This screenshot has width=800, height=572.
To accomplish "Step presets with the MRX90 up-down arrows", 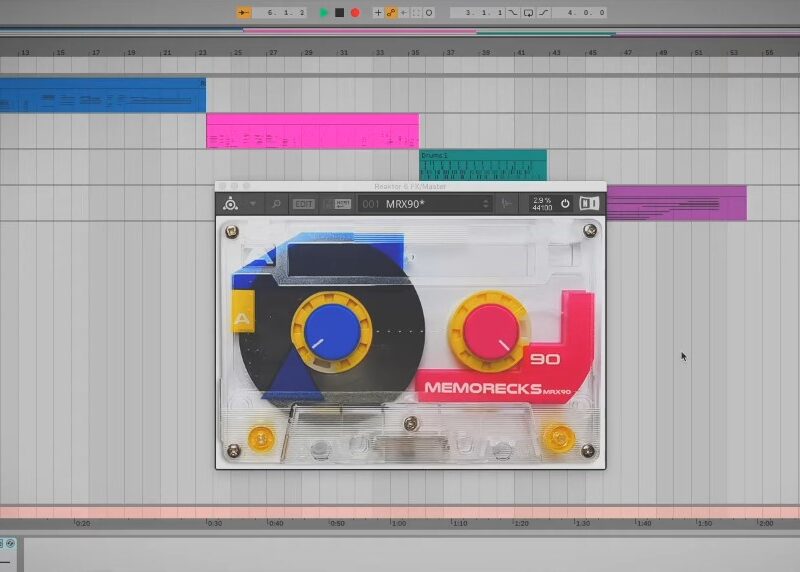I will tap(486, 204).
